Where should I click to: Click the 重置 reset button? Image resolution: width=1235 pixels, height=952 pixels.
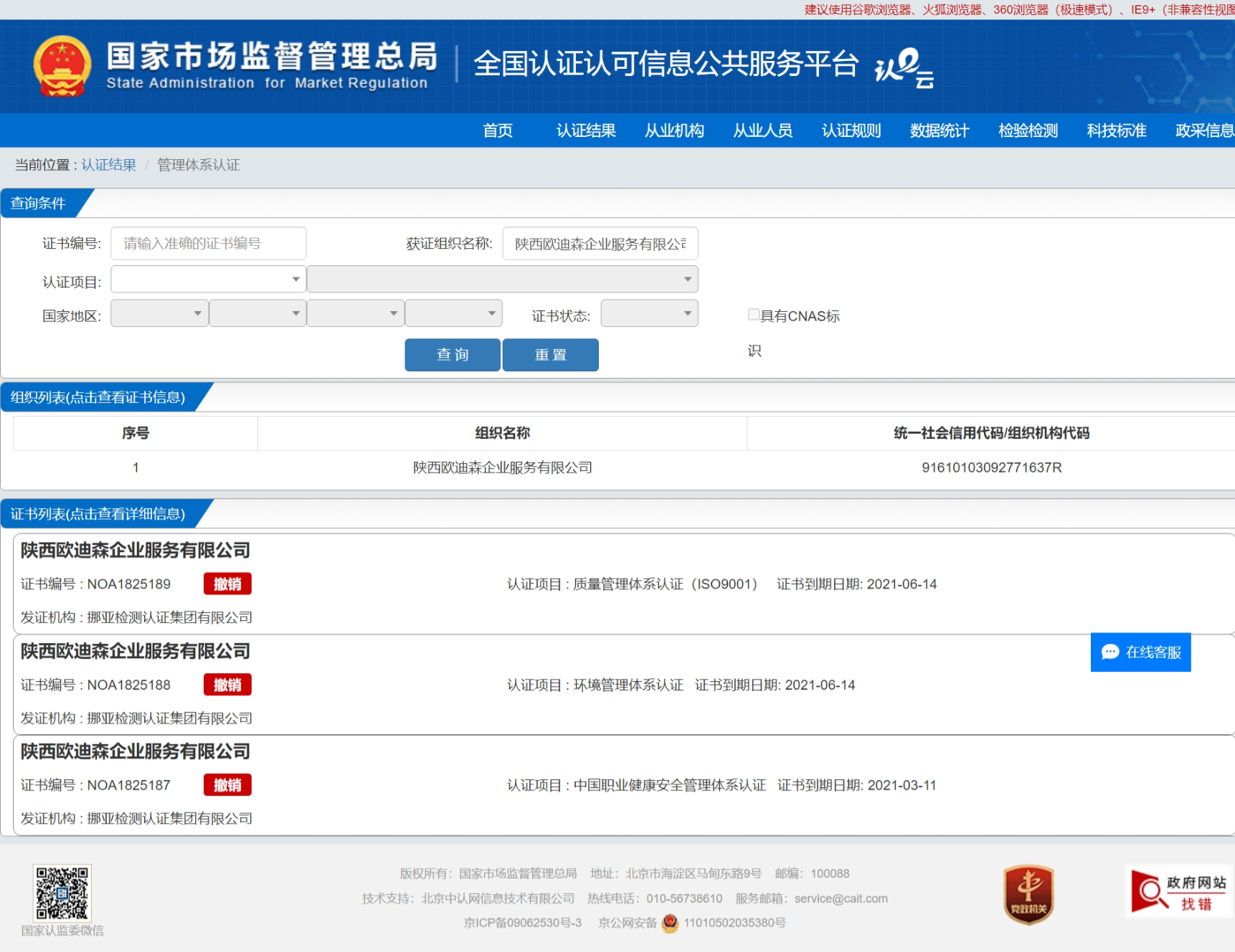click(551, 355)
